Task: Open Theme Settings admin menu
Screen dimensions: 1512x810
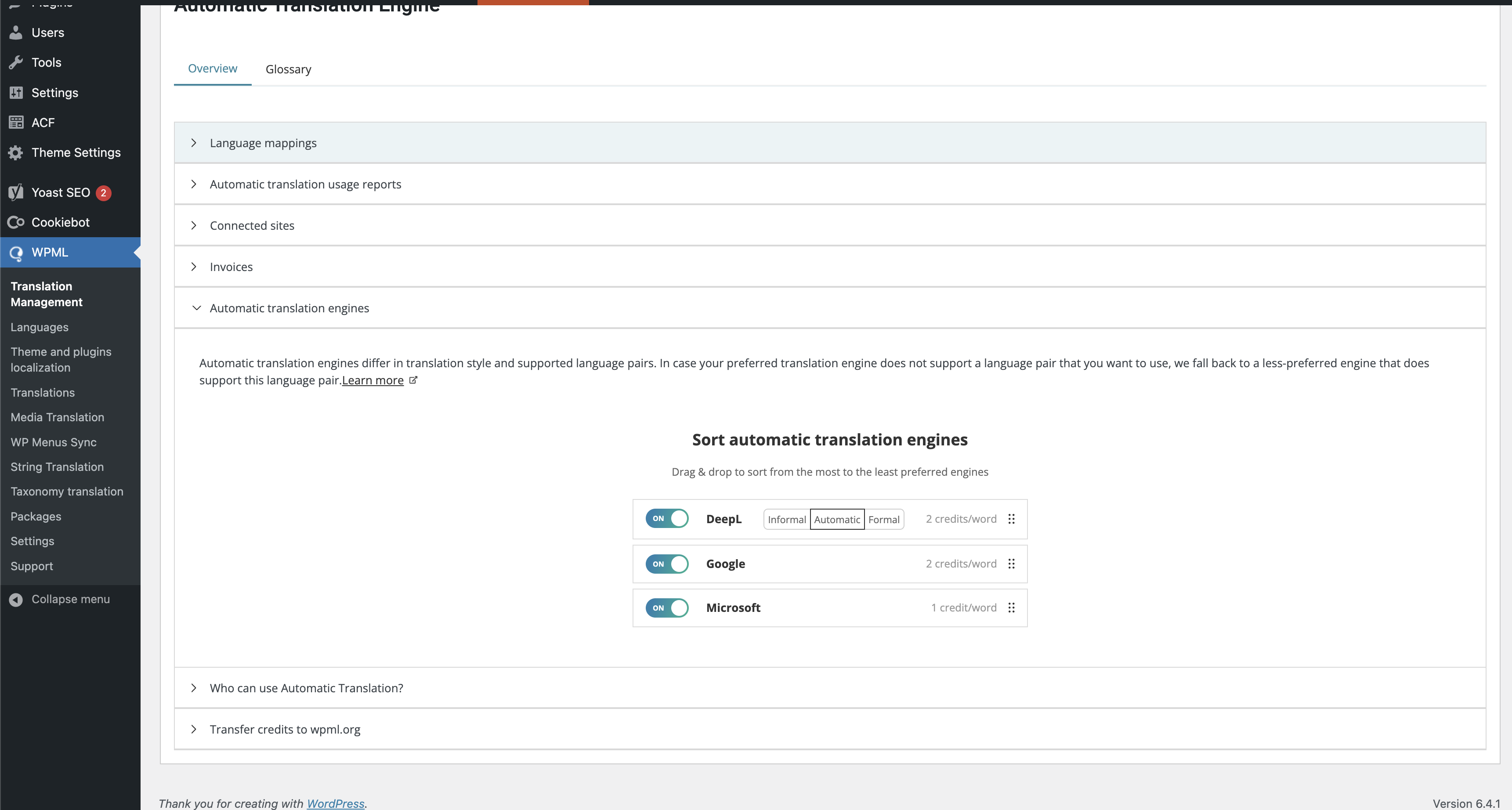Action: pyautogui.click(x=70, y=152)
